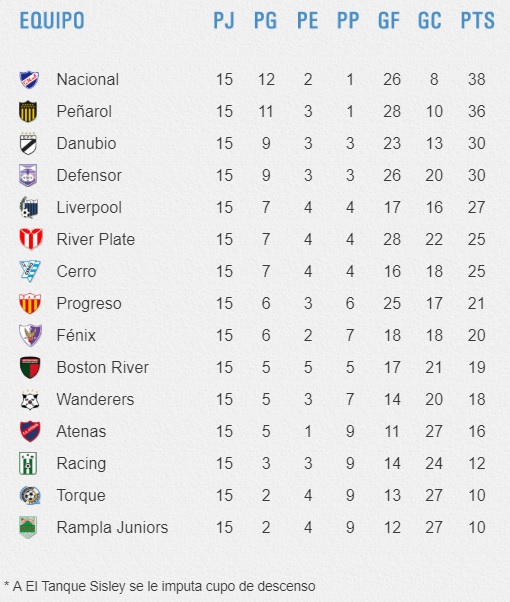Open the Wanderers team name link

click(x=95, y=399)
